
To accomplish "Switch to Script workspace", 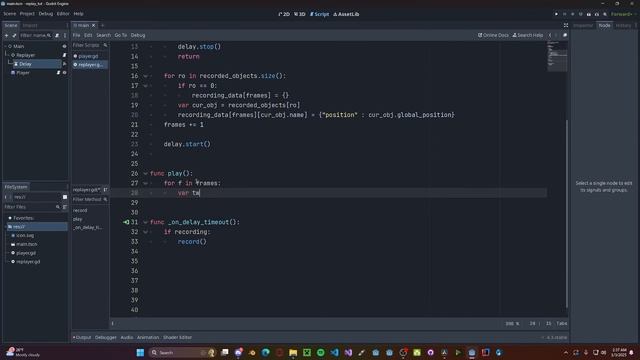I will pyautogui.click(x=319, y=14).
